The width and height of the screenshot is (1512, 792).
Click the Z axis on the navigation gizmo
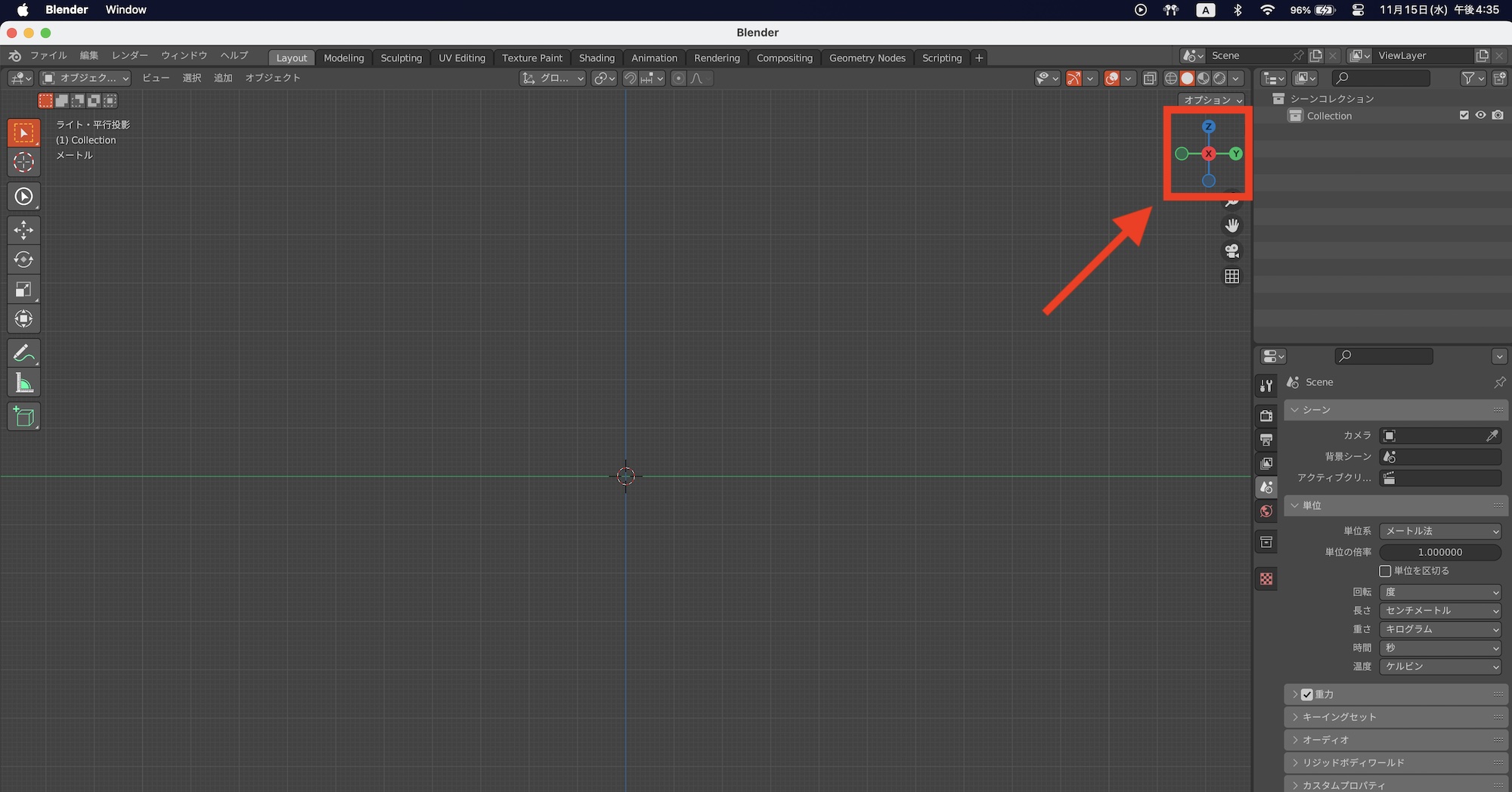coord(1210,127)
